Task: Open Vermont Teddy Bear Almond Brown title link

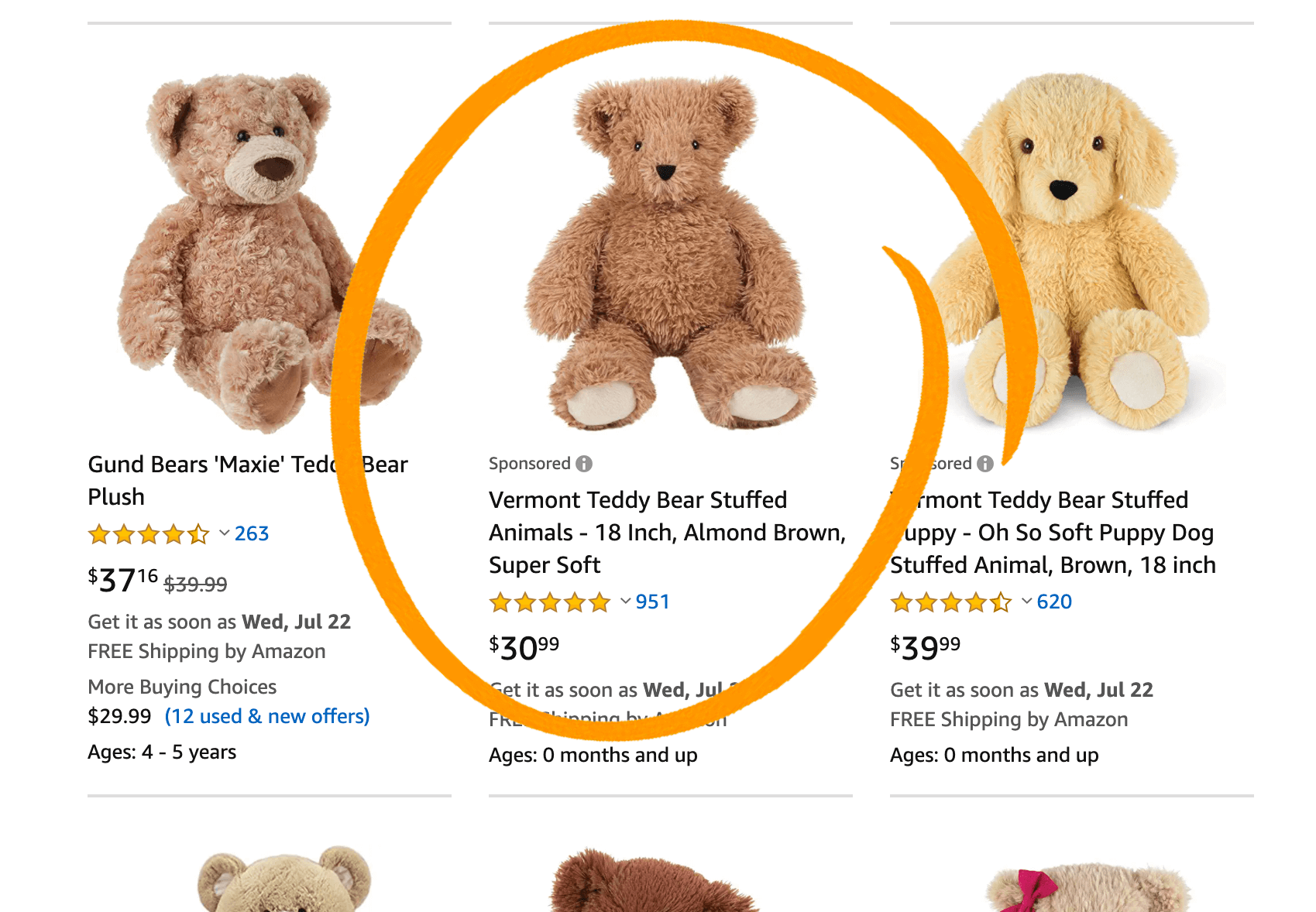Action: click(666, 533)
